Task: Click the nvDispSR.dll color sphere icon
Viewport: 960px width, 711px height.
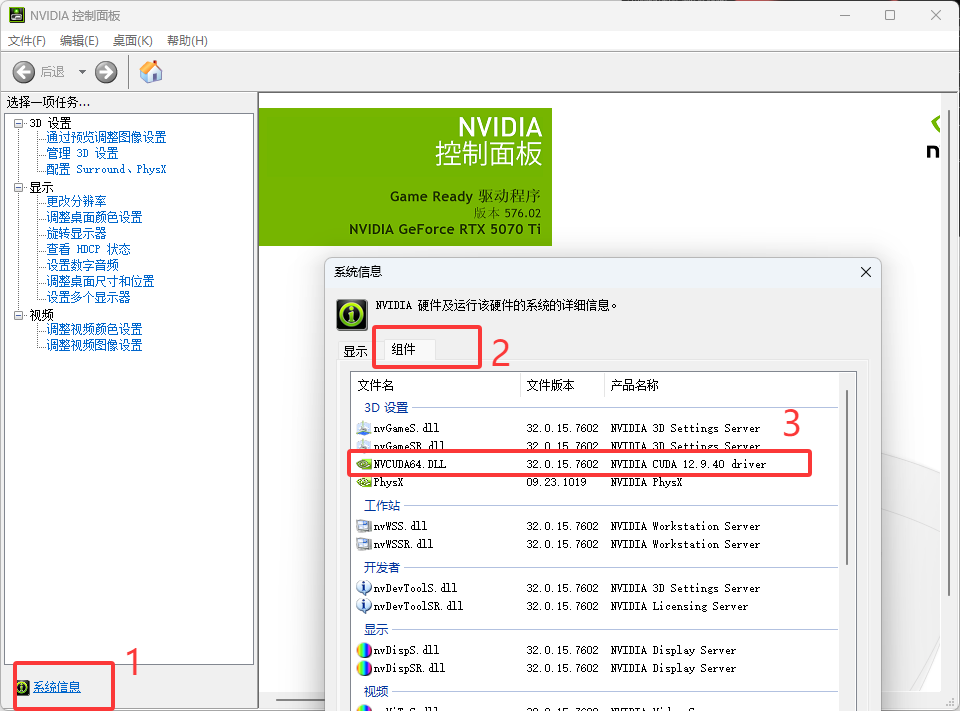Action: [x=364, y=668]
